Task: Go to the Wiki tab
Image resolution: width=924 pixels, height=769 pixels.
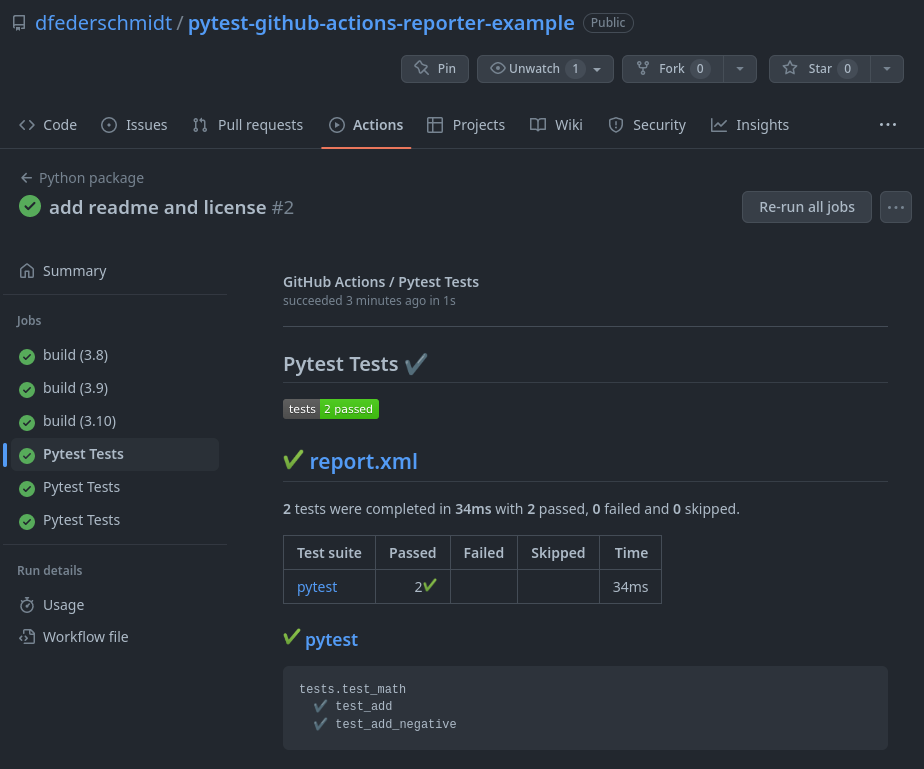Action: 556,125
